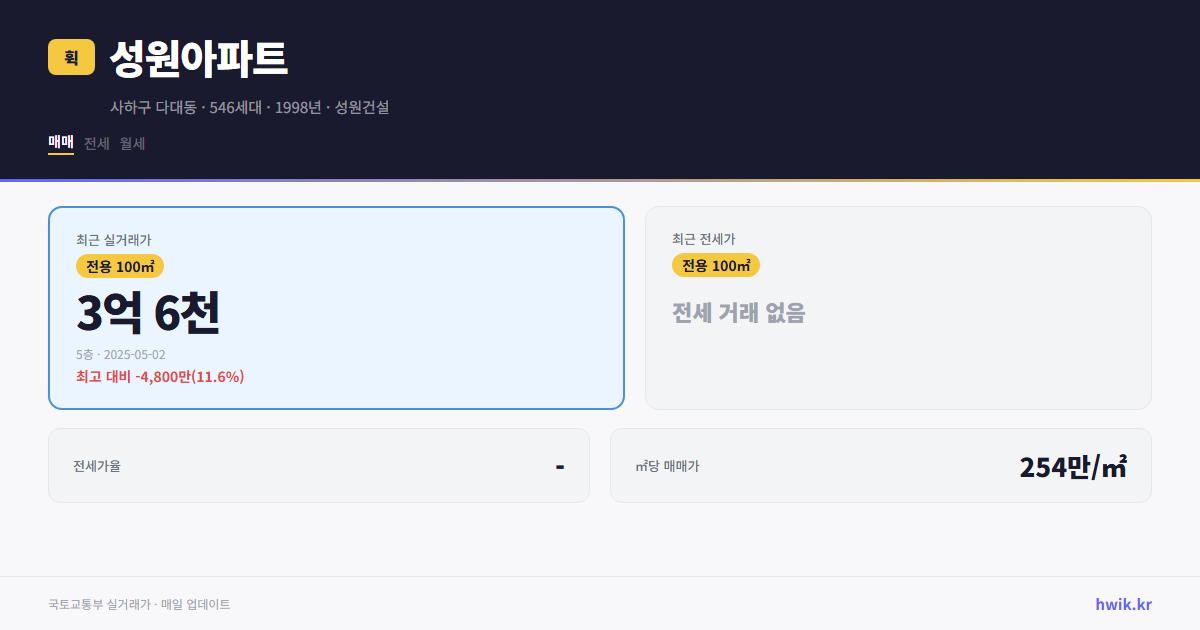Click the hwik.kr logo link in the footer
Viewport: 1200px width, 630px height.
[x=1122, y=604]
